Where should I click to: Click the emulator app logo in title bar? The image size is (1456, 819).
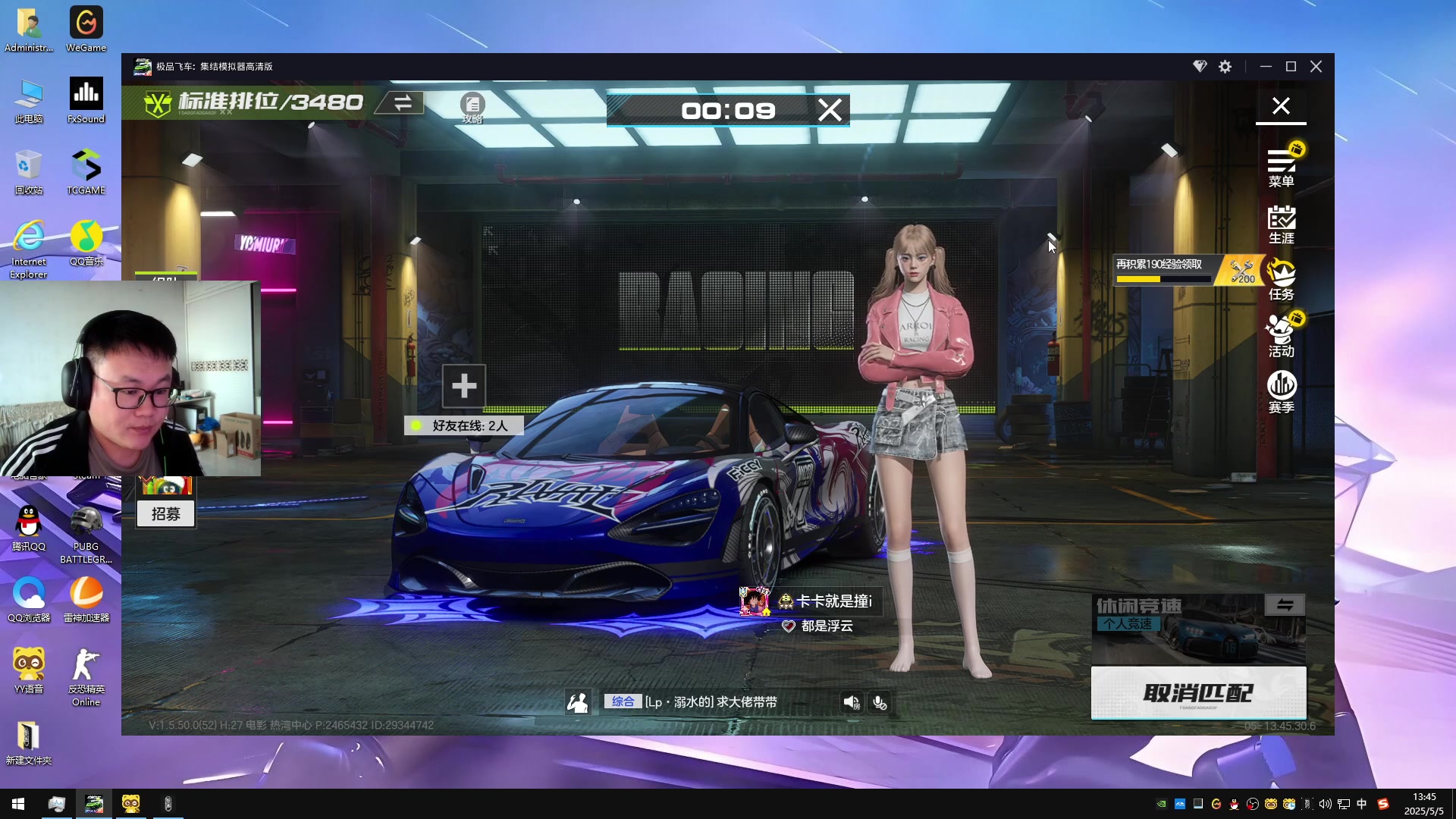click(x=143, y=67)
